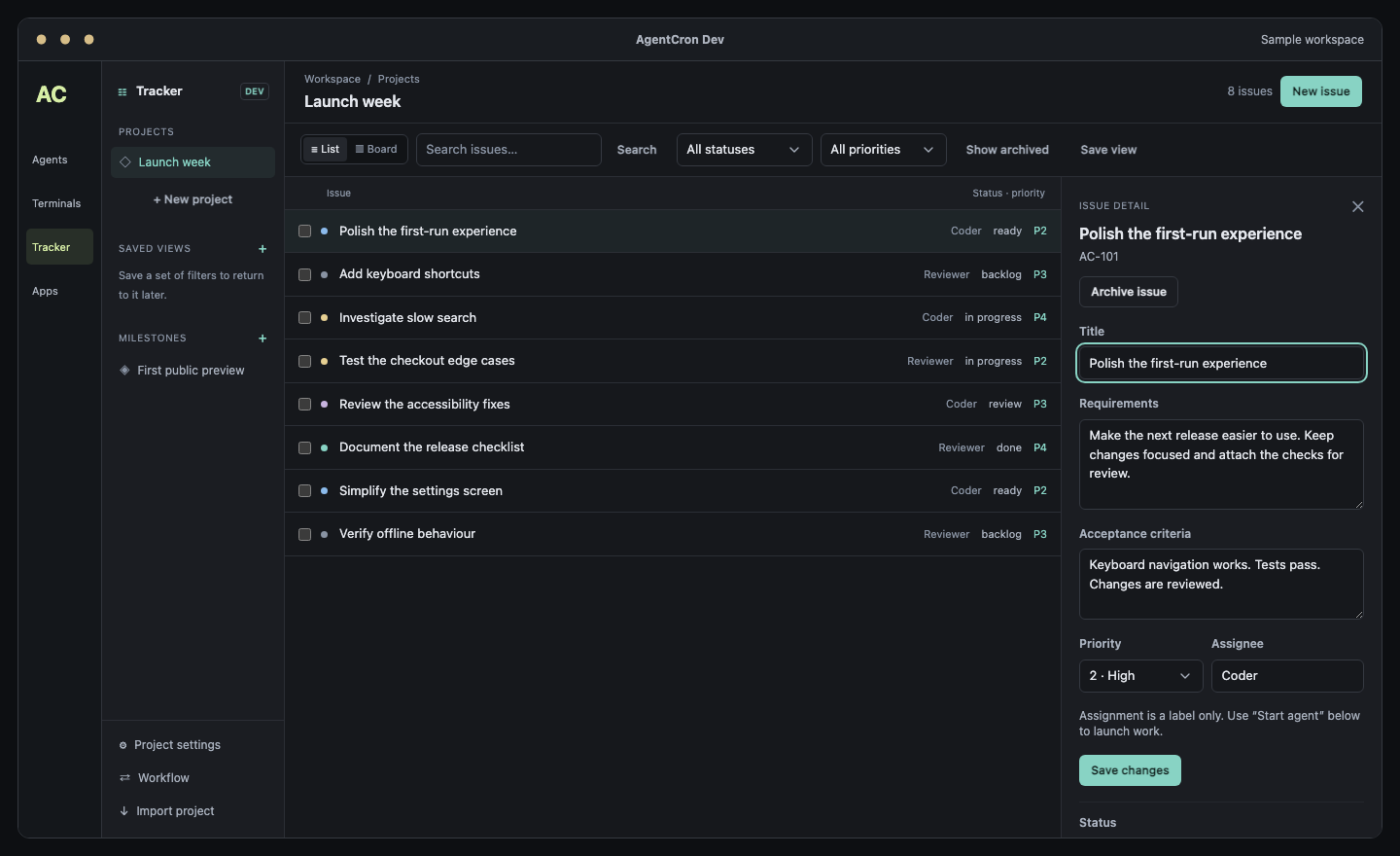Click the AC app logo
1400x856 pixels.
pos(52,94)
